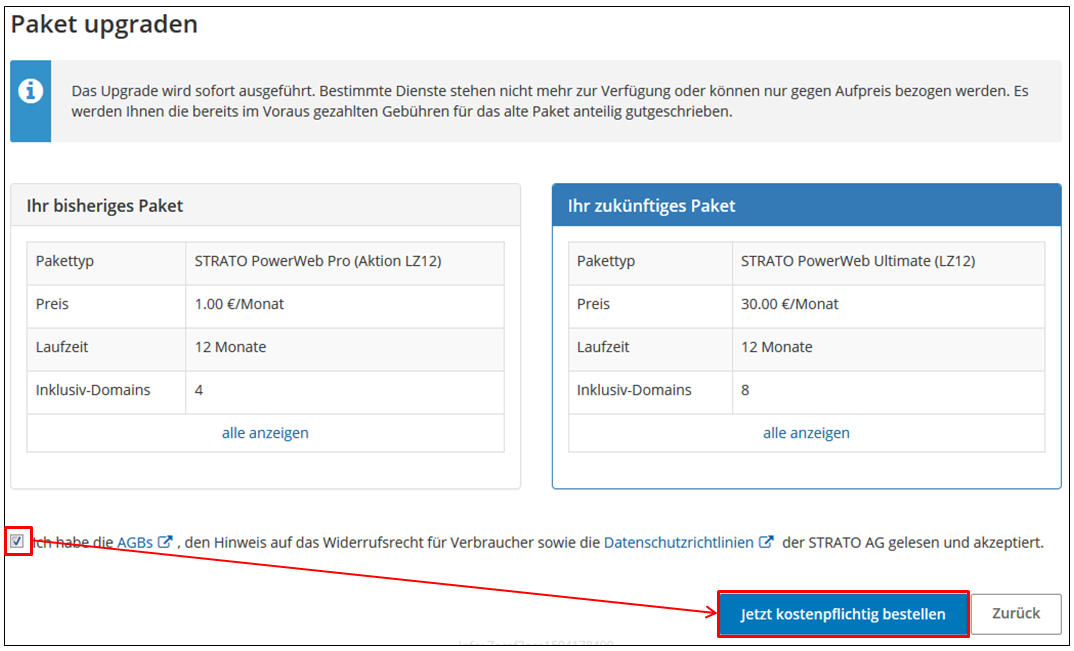Click external-link icon next to AGBs

click(165, 541)
